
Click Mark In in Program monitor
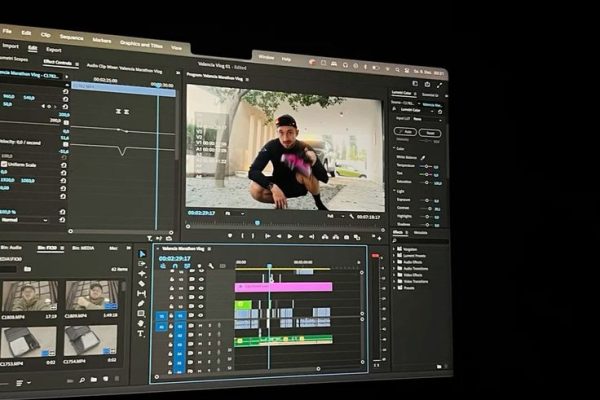click(242, 236)
